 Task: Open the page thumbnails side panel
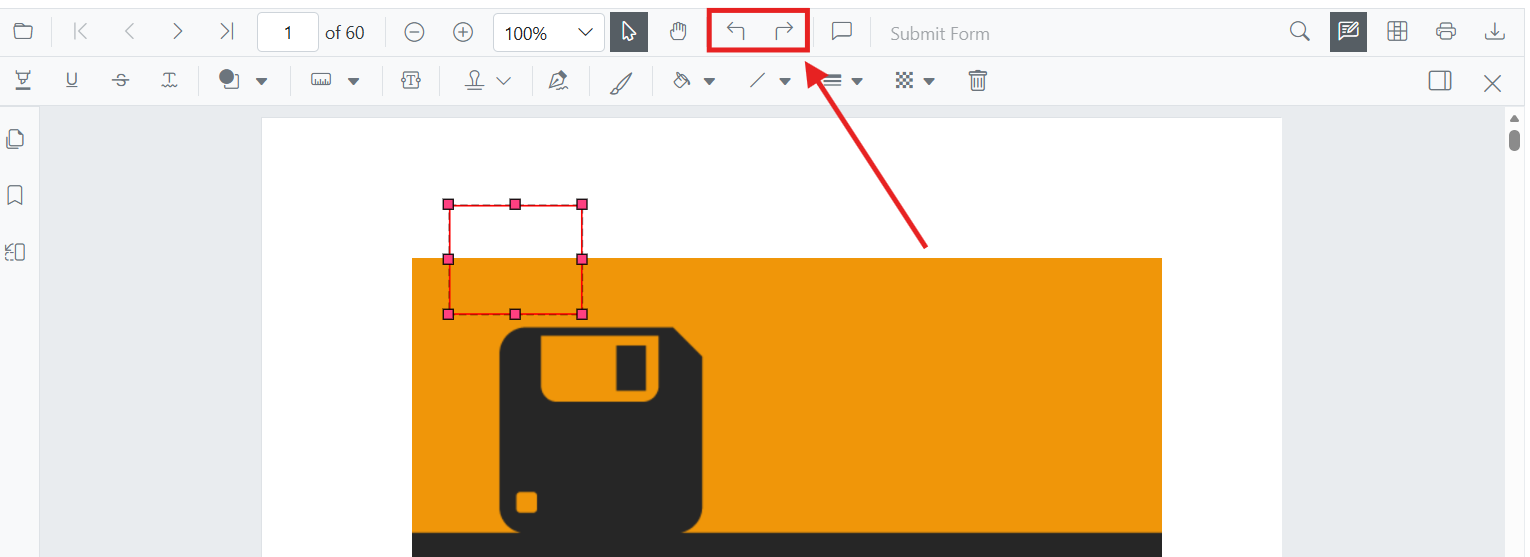pos(15,139)
